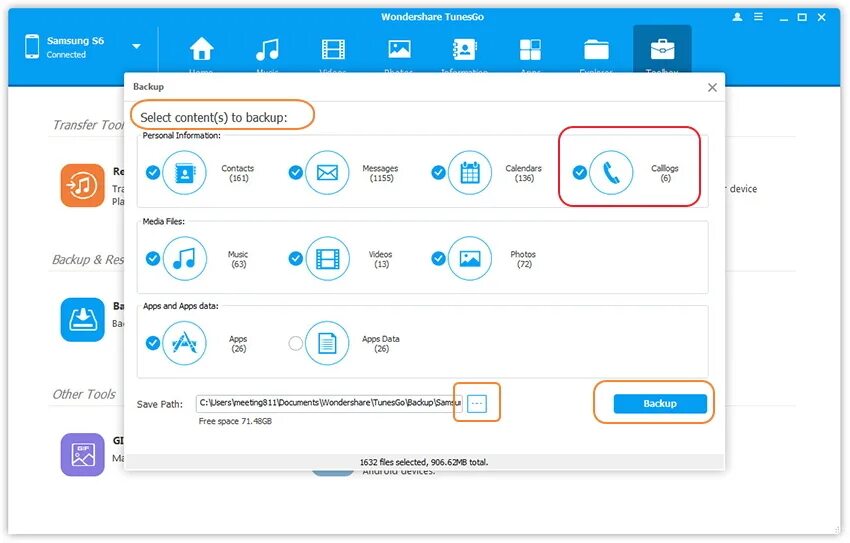Uncheck the Calllogs backup checkbox
The height and width of the screenshot is (543, 850).
579,172
